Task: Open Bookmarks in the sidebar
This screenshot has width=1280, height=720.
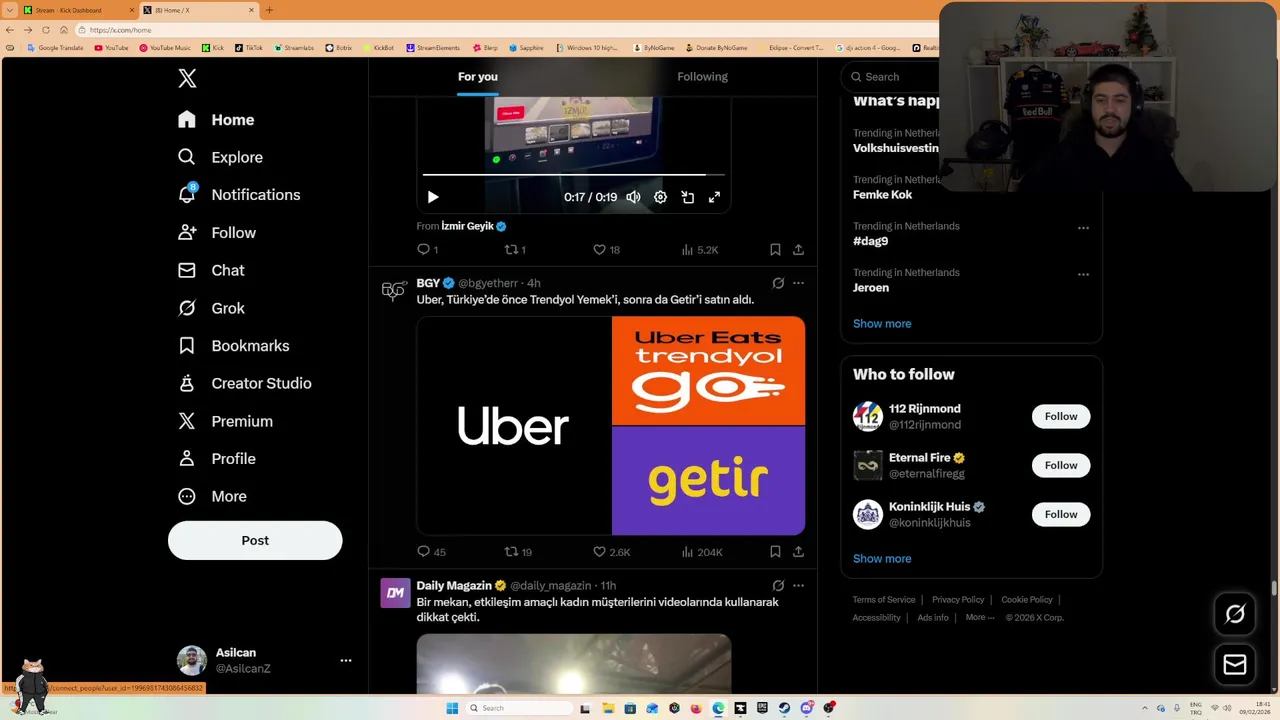Action: pos(235,346)
